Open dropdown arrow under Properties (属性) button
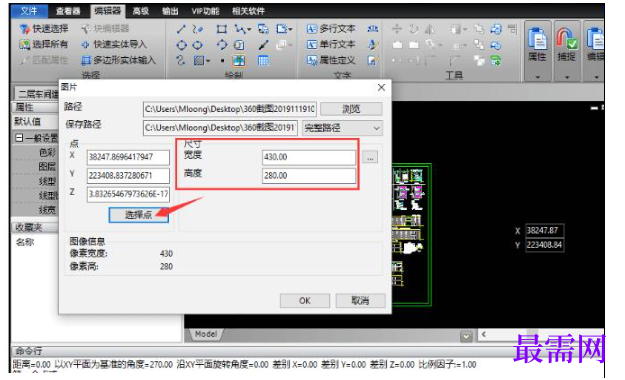 pos(538,77)
